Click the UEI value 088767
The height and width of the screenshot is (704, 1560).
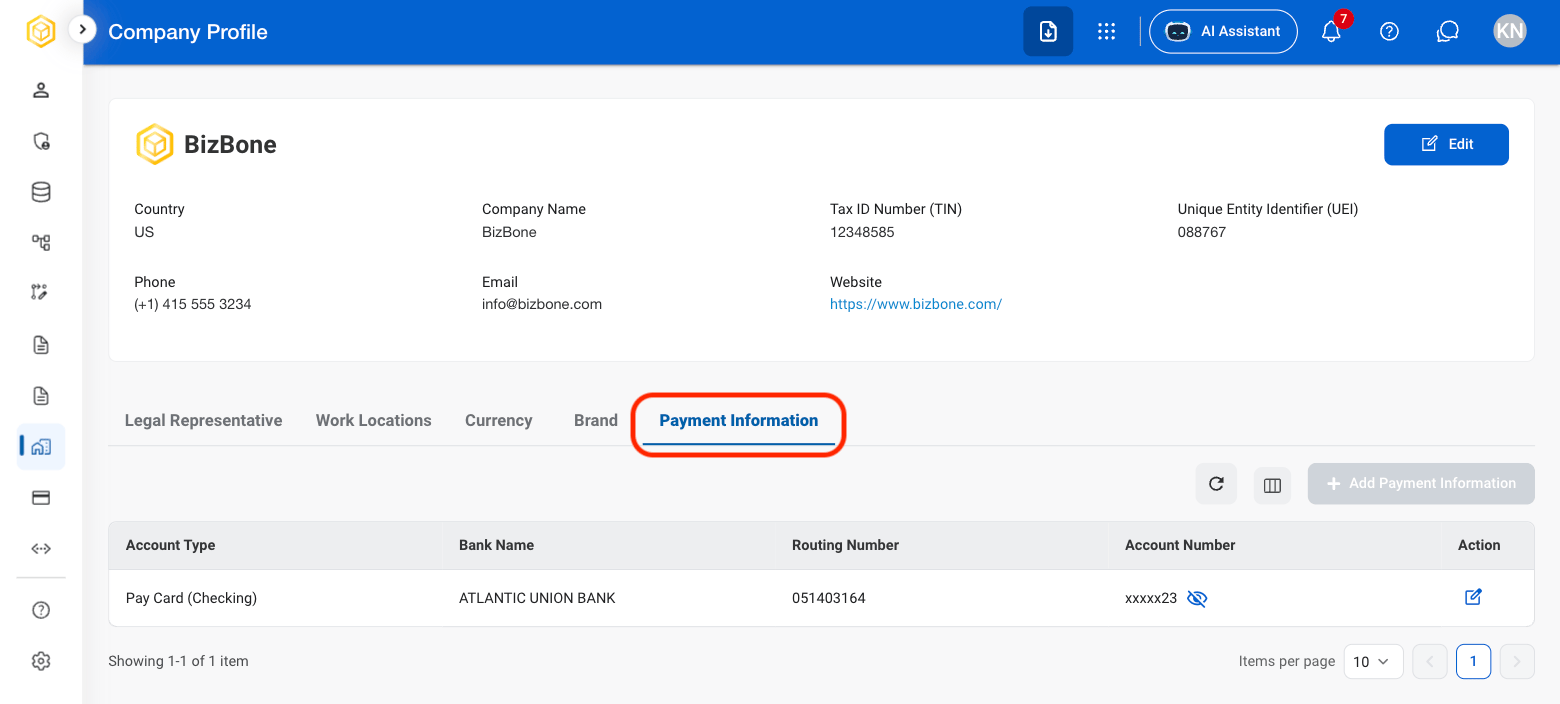coord(1202,232)
